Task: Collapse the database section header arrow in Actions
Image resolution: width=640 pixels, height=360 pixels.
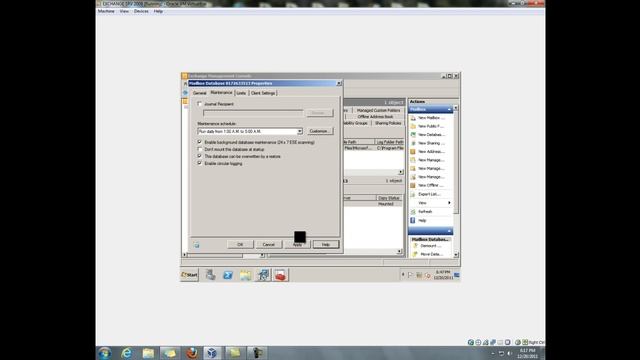Action: (449, 231)
